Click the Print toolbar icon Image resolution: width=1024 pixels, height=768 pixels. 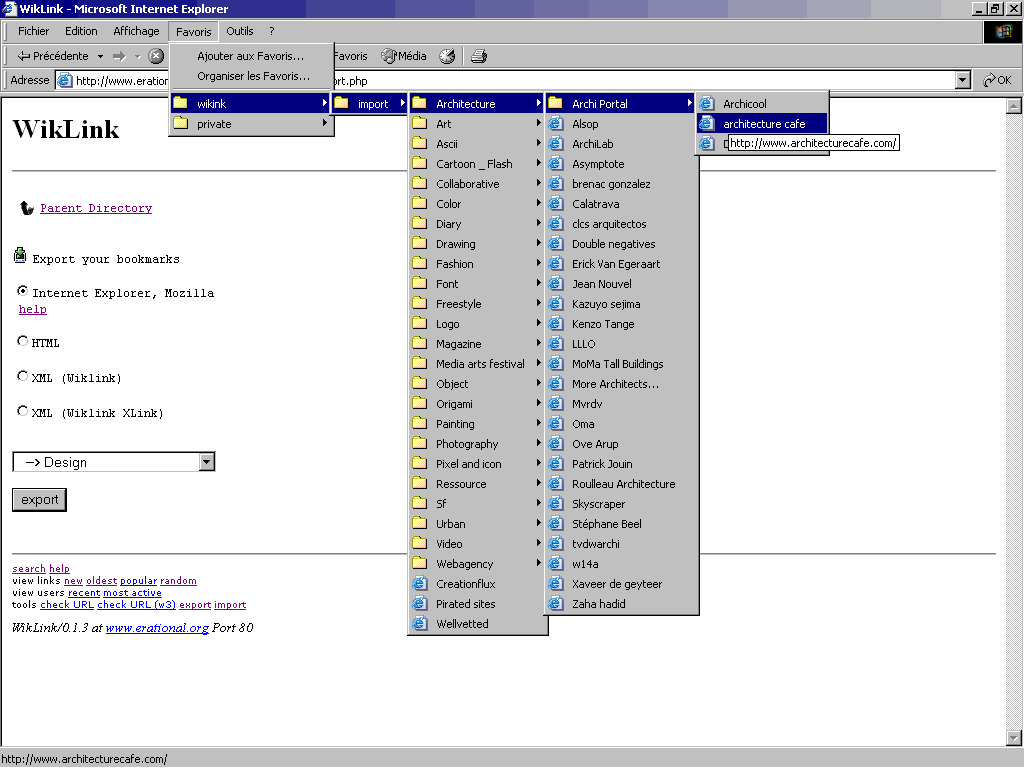(x=479, y=56)
